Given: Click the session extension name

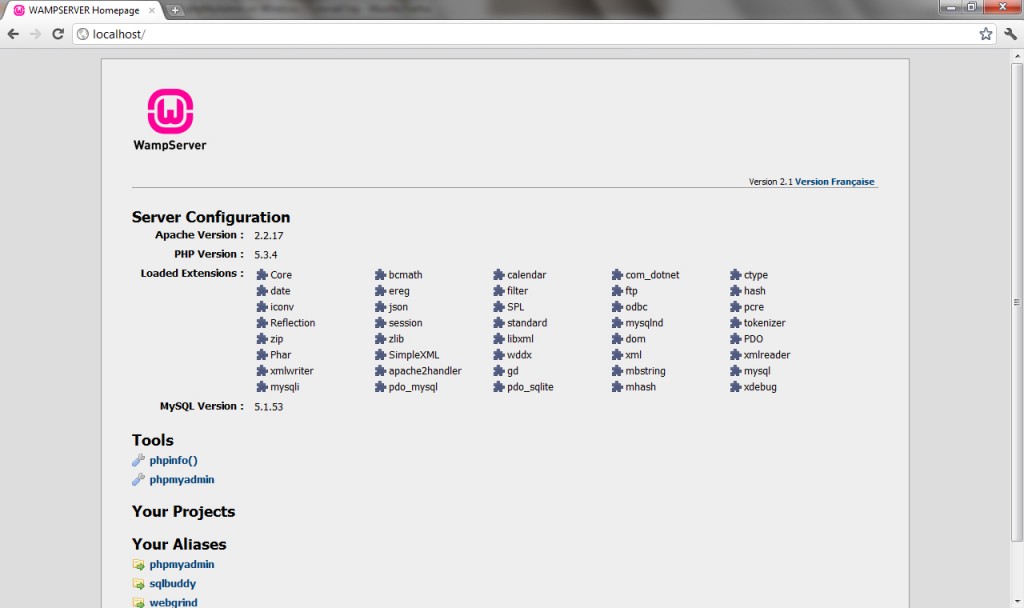Looking at the screenshot, I should click(406, 323).
